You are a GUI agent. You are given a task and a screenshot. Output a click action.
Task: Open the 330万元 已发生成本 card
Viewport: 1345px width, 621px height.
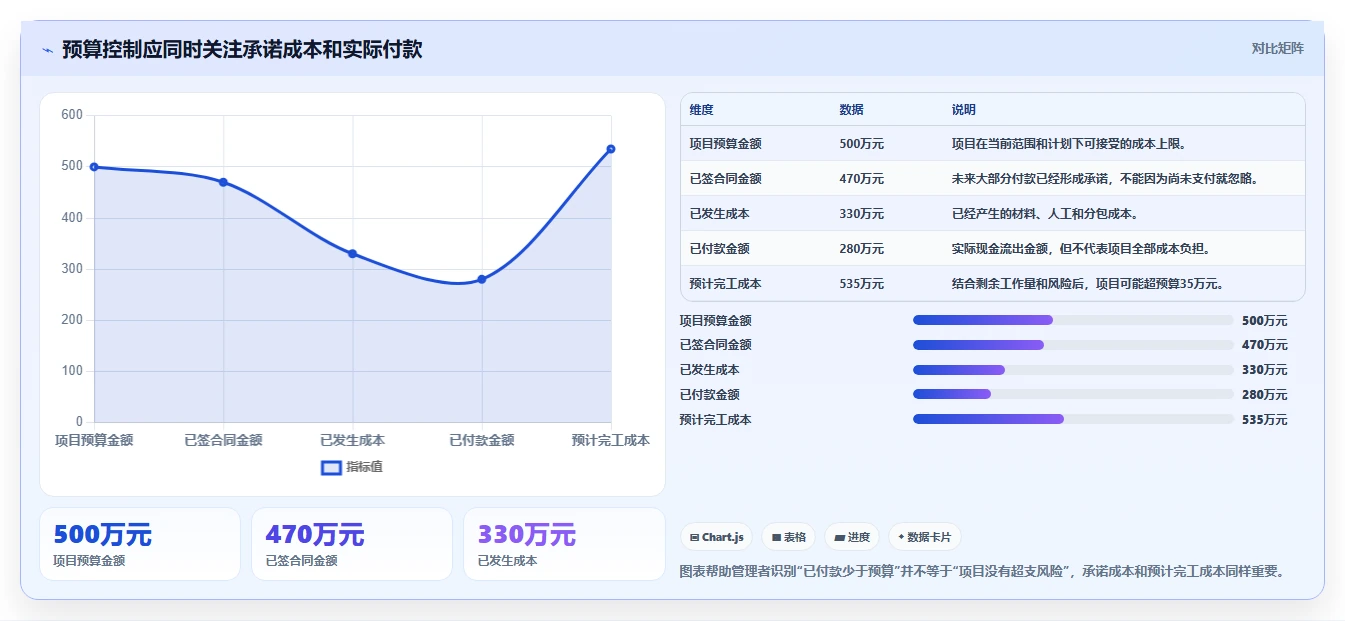tap(564, 544)
